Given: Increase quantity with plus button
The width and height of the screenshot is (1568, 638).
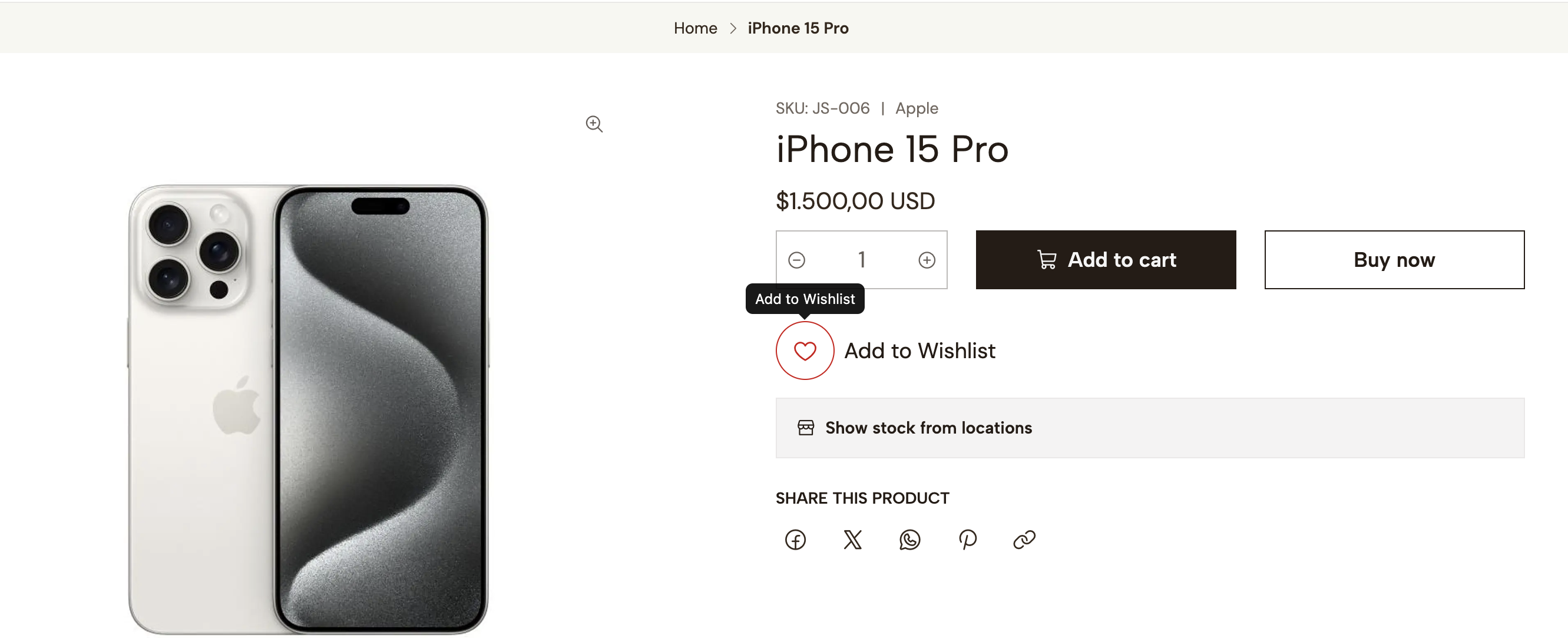Looking at the screenshot, I should click(927, 260).
